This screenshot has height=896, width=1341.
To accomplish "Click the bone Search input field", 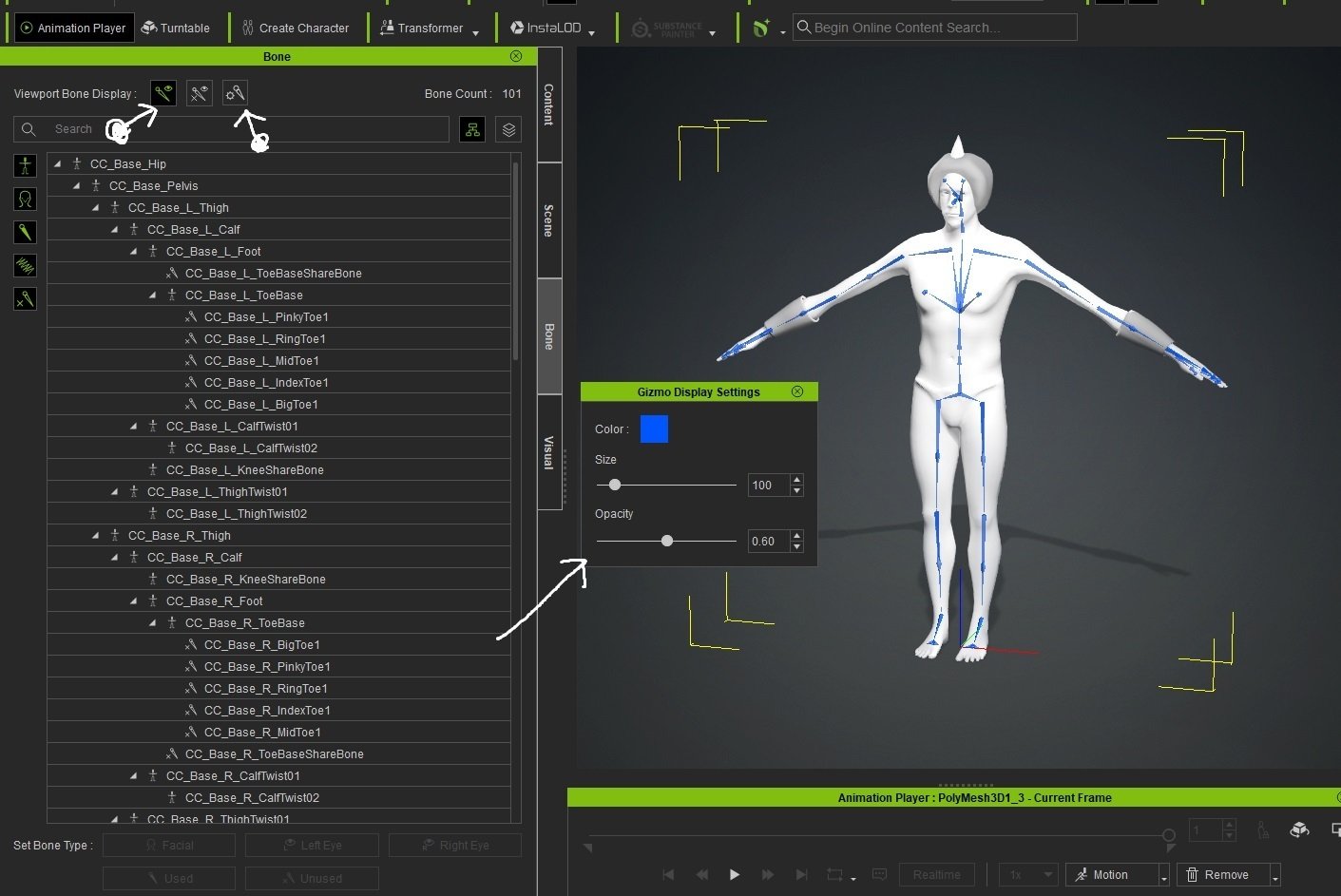I will 231,129.
